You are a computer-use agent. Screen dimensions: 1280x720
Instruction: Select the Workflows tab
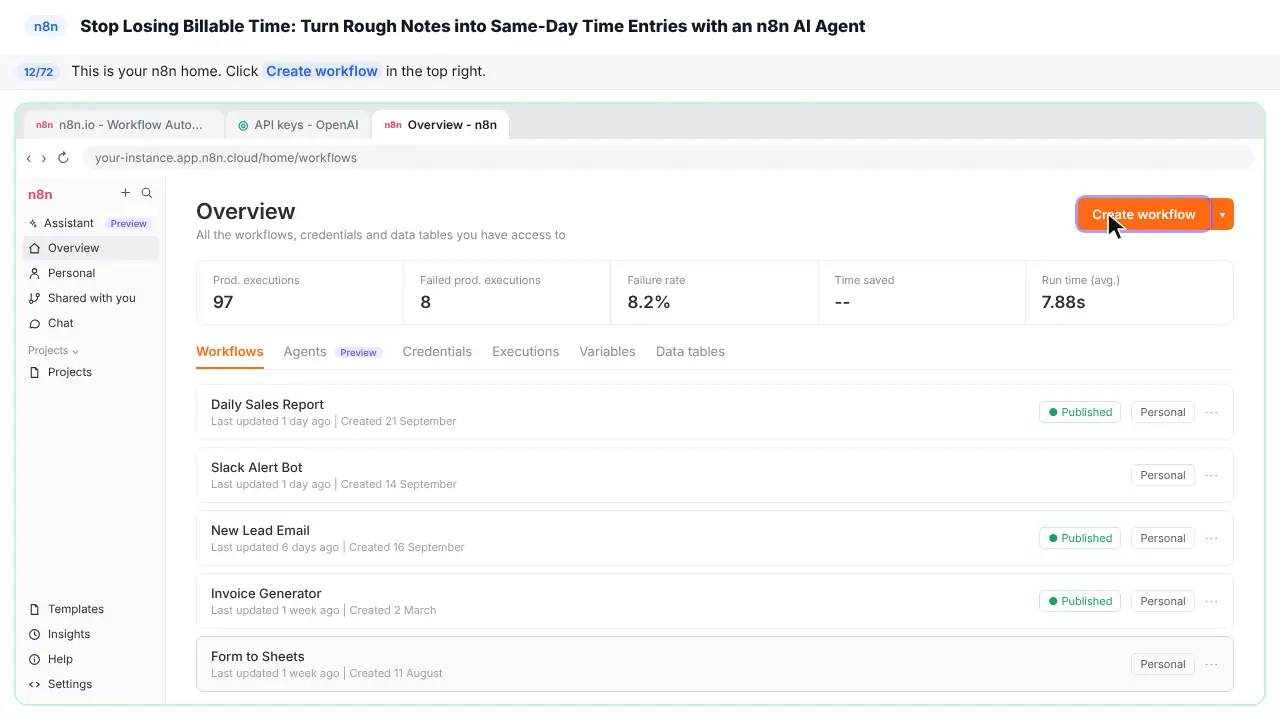pyautogui.click(x=230, y=351)
